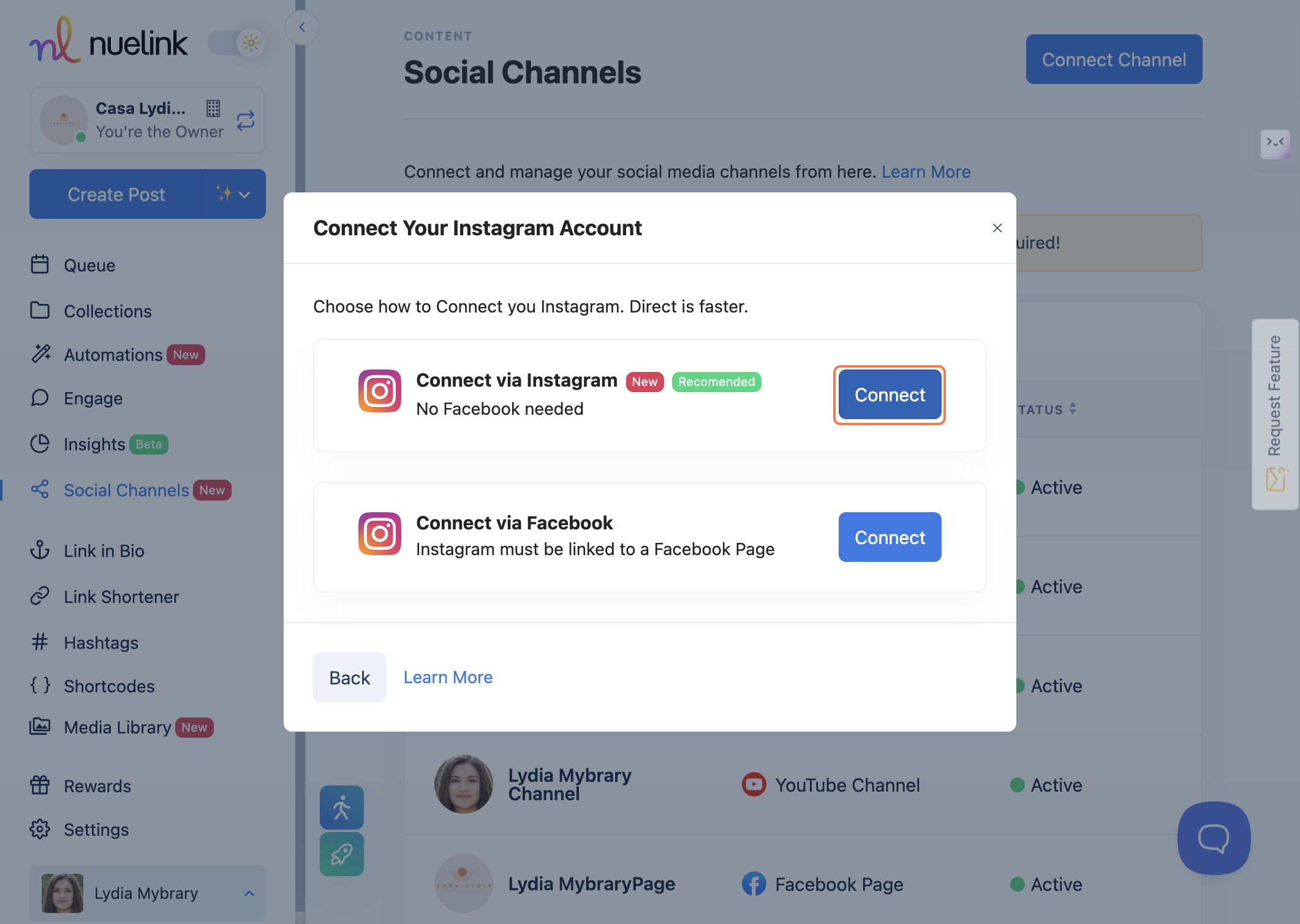This screenshot has height=924, width=1300.
Task: Switch workspace using the swap arrows icon
Action: (x=246, y=120)
